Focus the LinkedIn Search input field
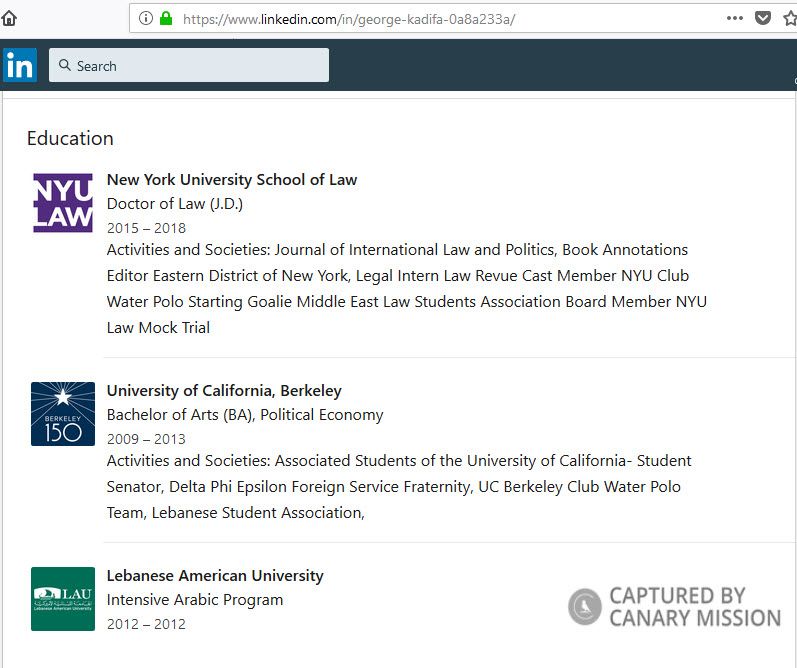The width and height of the screenshot is (797, 668). (200, 66)
